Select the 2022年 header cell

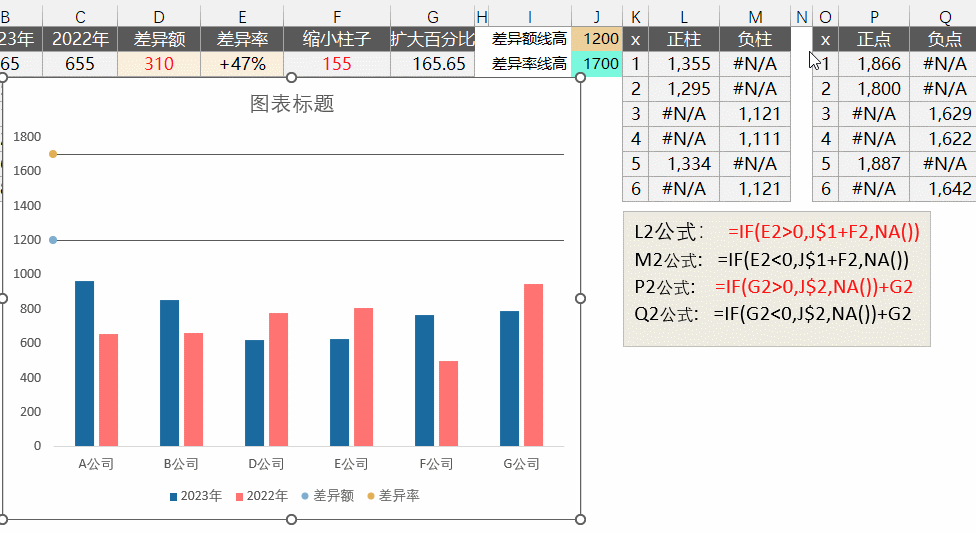80,39
